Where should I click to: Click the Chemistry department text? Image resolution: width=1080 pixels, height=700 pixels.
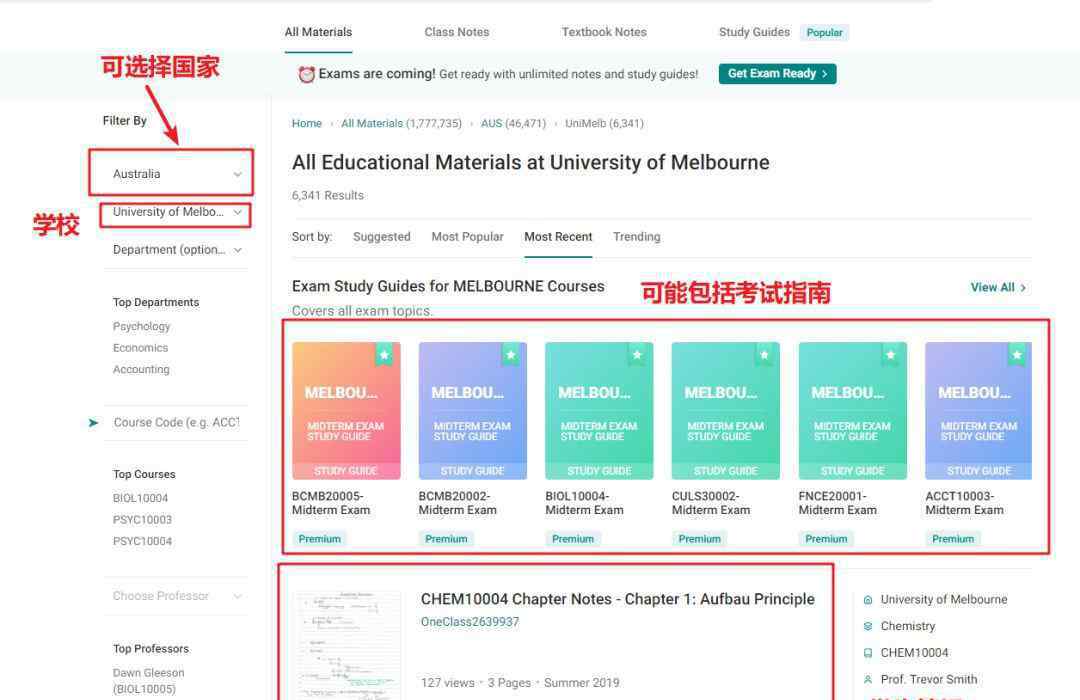click(908, 626)
